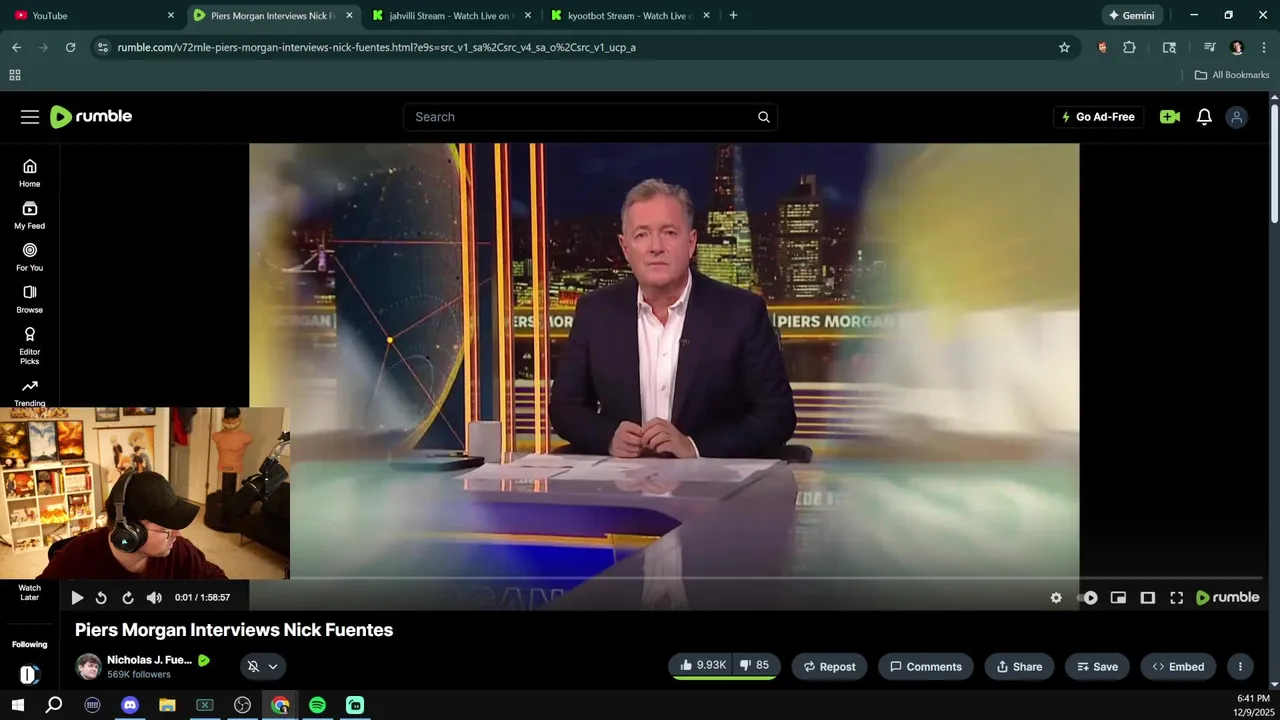Viewport: 1280px width, 720px height.
Task: Expand the channel notification options chevron
Action: 273,667
